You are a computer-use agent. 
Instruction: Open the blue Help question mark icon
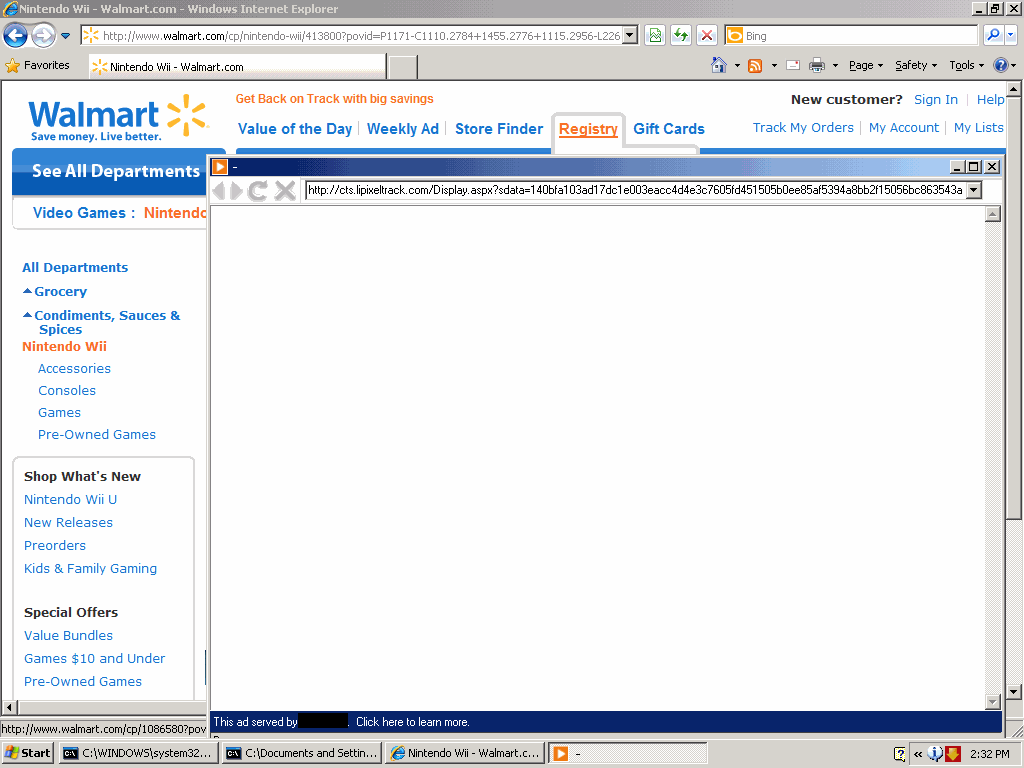point(1000,65)
